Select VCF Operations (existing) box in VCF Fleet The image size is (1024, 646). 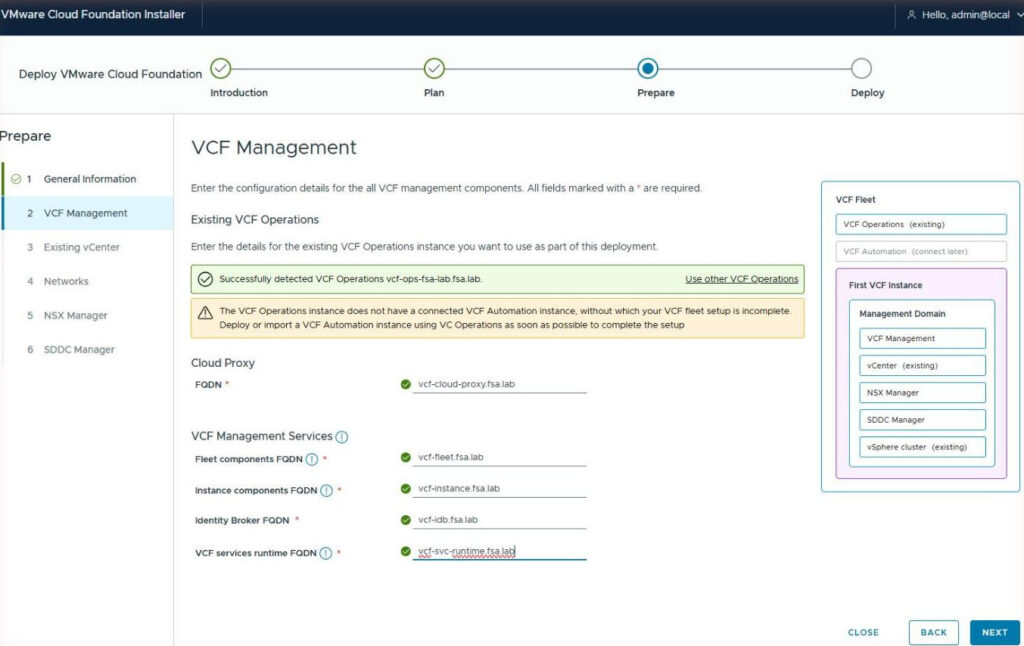921,224
